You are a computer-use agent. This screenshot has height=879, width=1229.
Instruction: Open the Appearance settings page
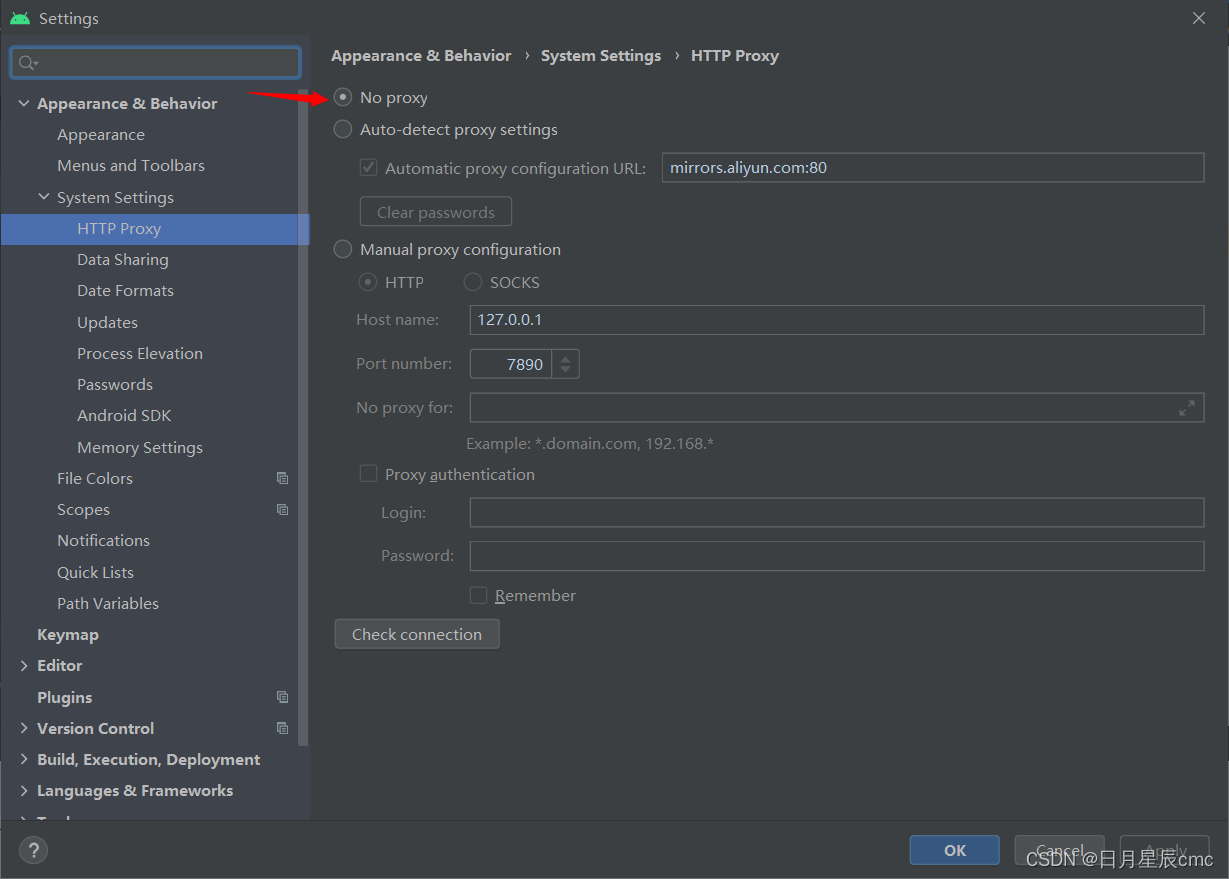pyautogui.click(x=101, y=134)
